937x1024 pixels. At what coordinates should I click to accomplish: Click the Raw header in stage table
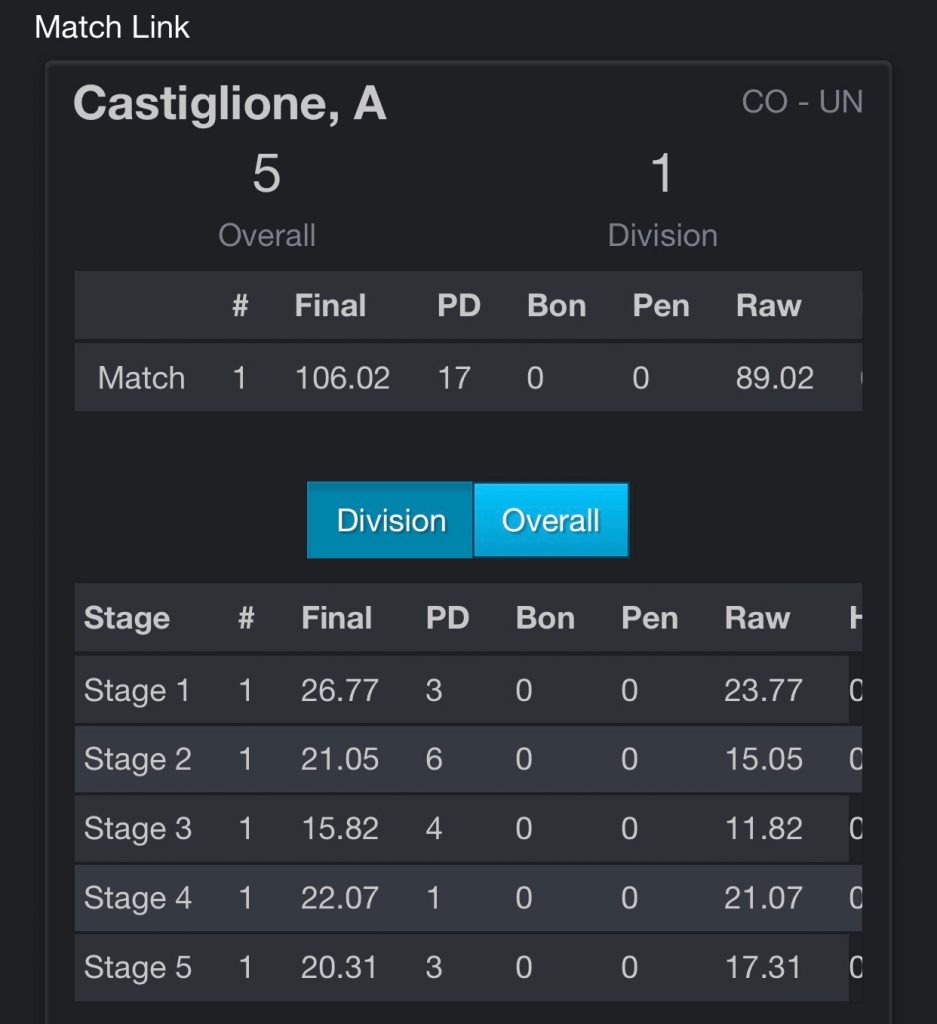(757, 618)
